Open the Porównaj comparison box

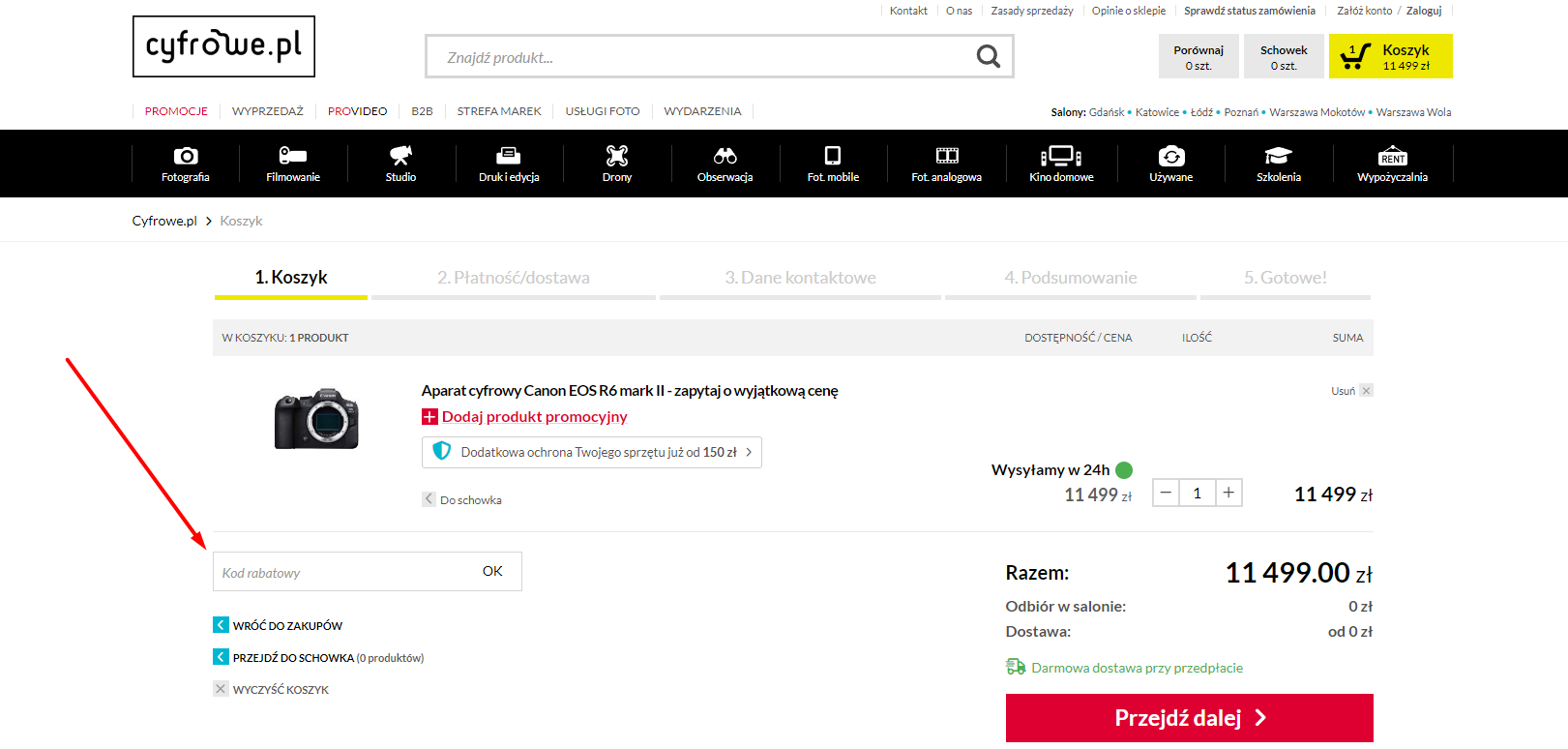point(1198,56)
